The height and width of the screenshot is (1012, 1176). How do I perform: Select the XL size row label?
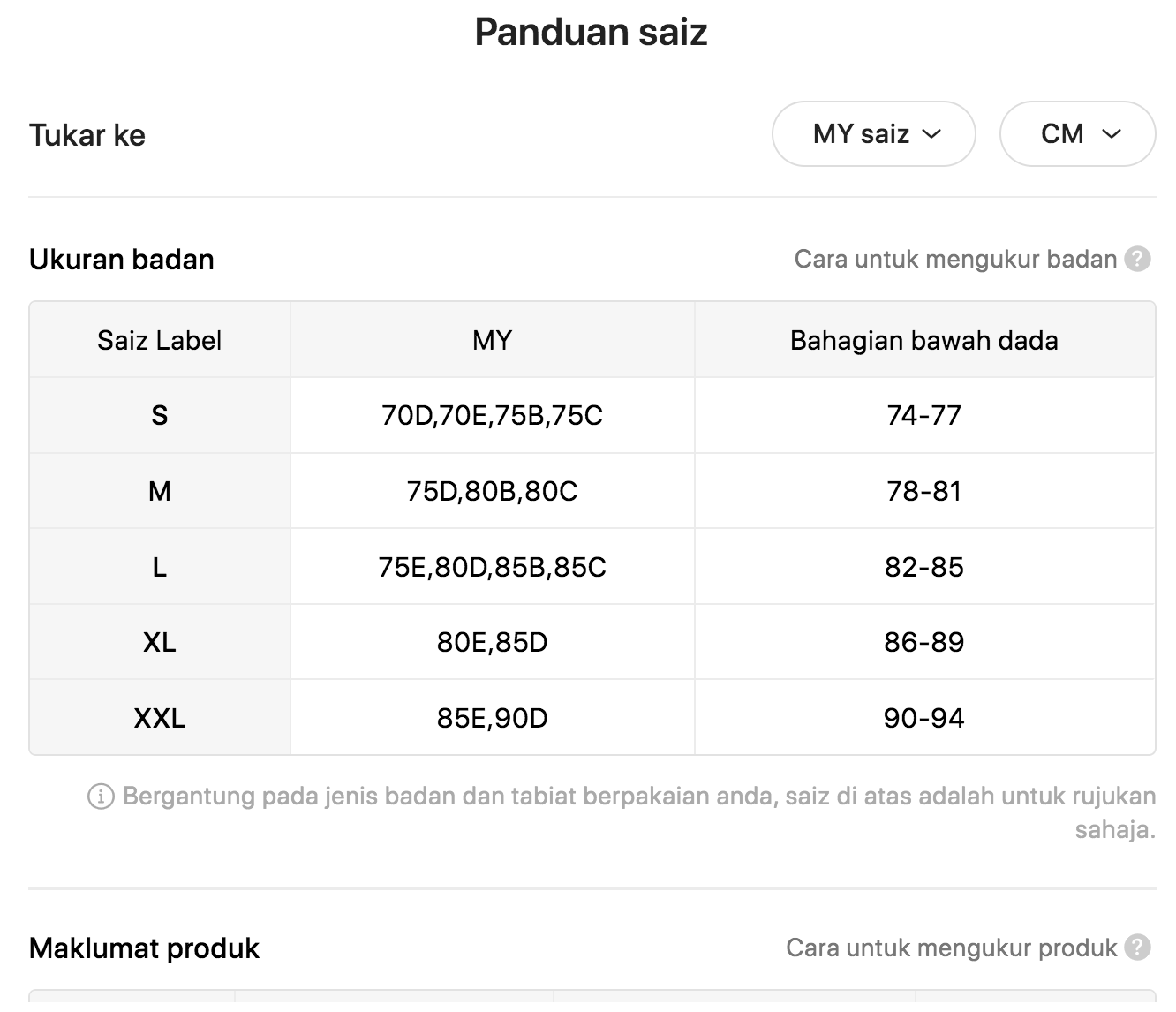[160, 642]
